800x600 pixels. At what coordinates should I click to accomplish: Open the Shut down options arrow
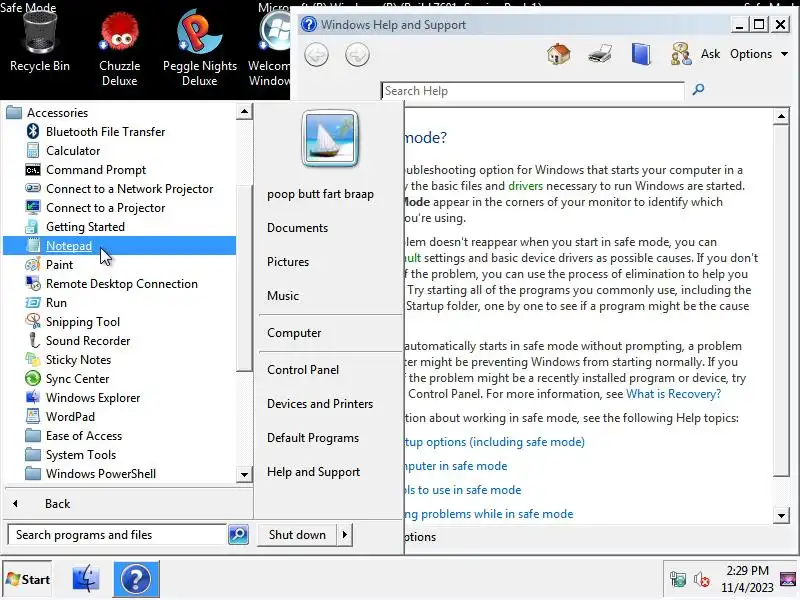coord(345,535)
